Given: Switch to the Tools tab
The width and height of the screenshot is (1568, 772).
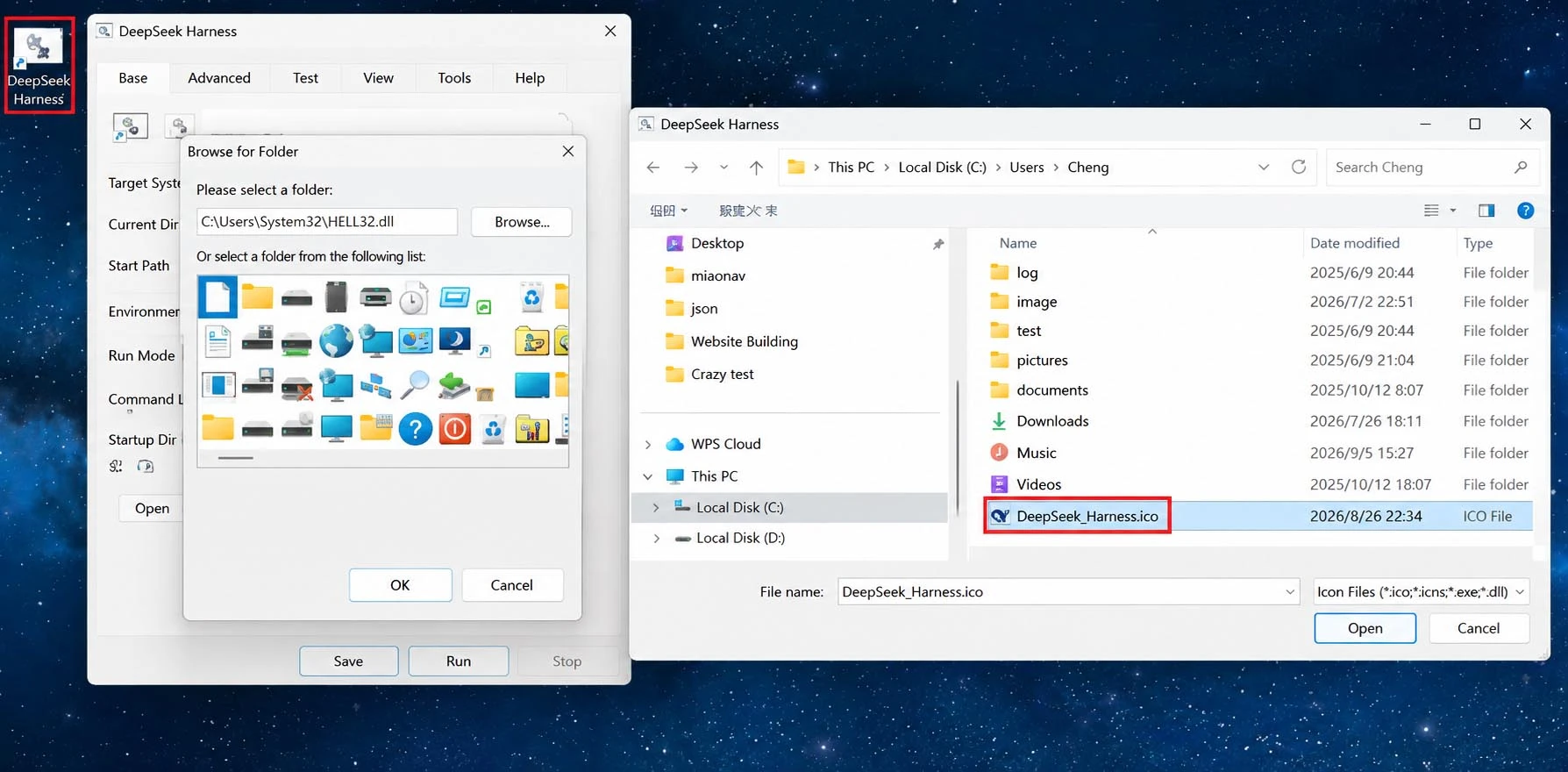Looking at the screenshot, I should [x=454, y=78].
